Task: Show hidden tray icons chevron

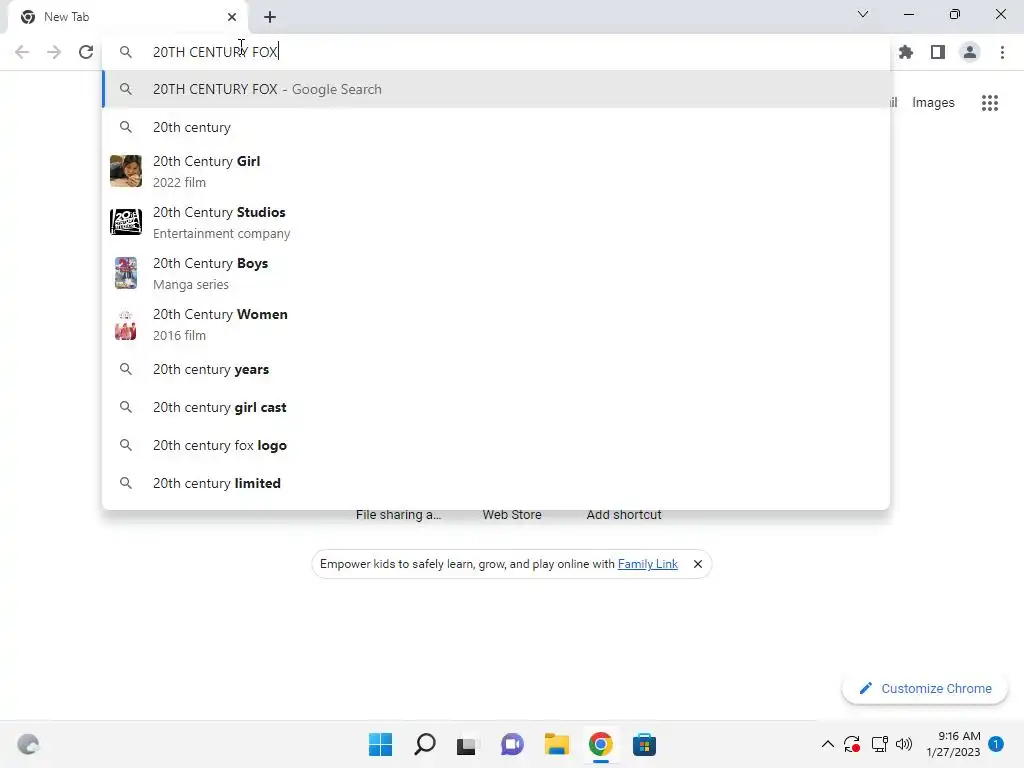Action: (827, 744)
